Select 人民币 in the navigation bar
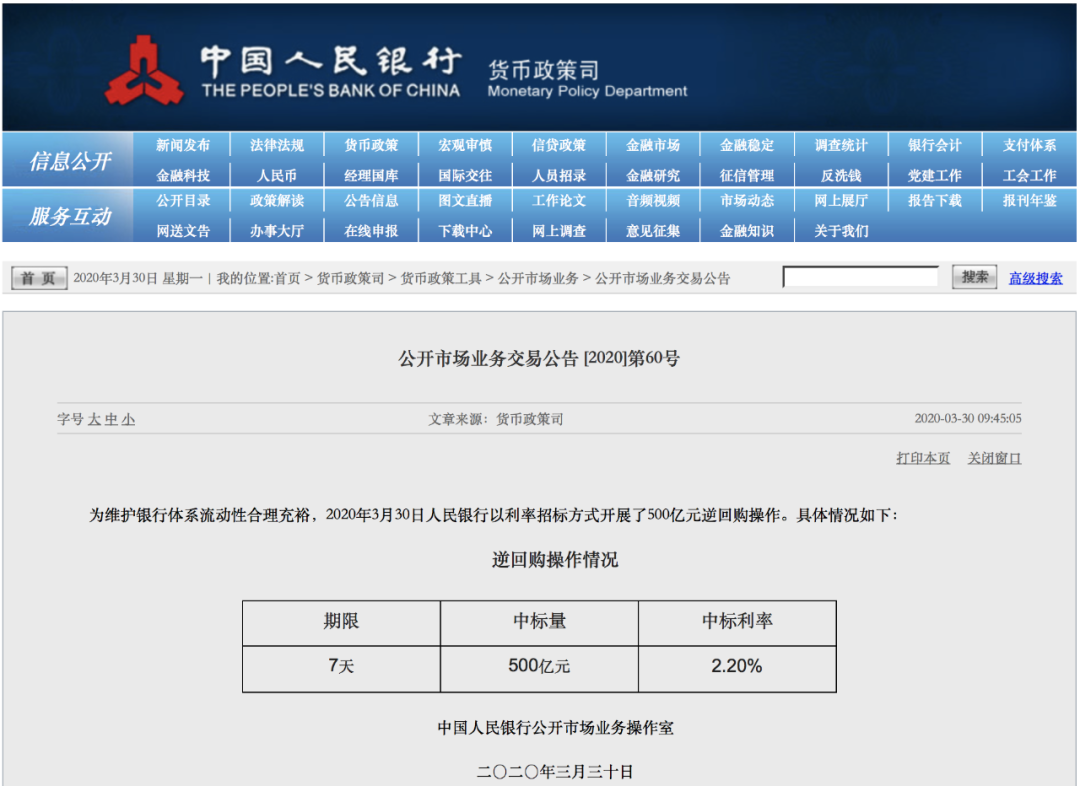The height and width of the screenshot is (786, 1080). pyautogui.click(x=277, y=175)
